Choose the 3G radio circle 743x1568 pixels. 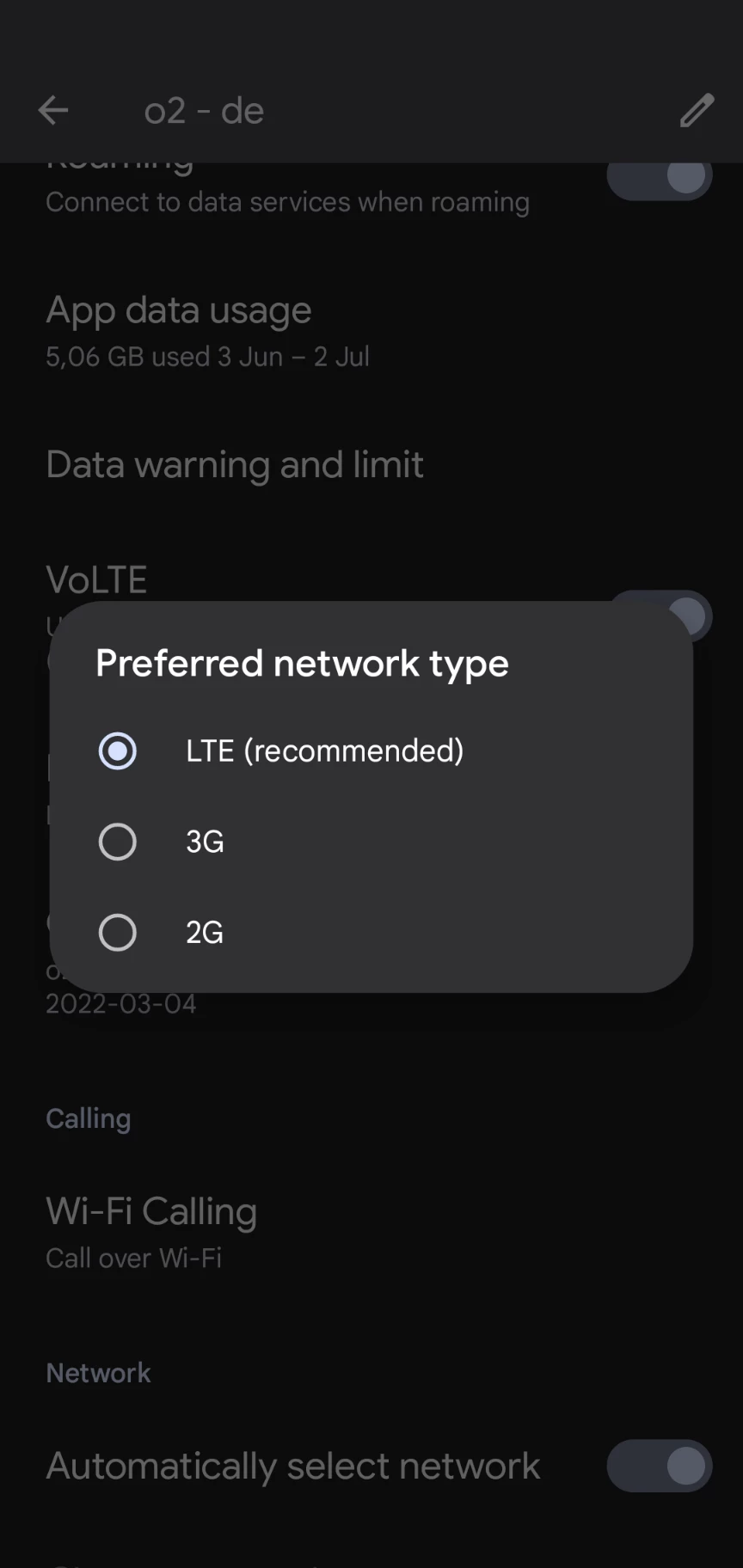coord(118,842)
